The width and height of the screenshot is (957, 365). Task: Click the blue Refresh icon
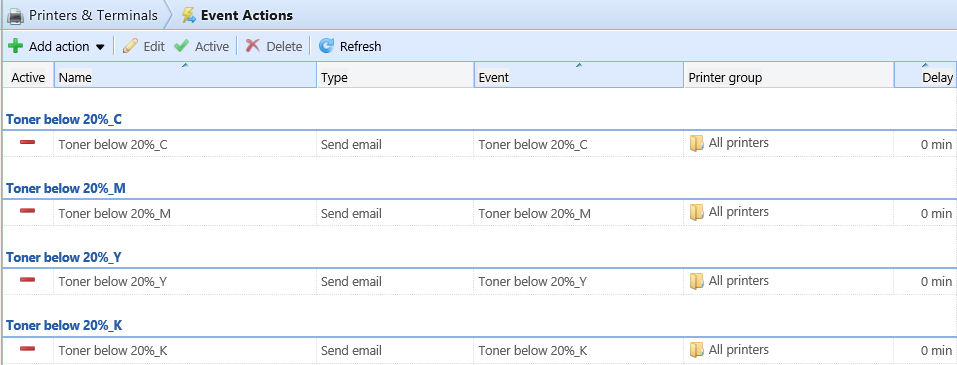[x=327, y=46]
